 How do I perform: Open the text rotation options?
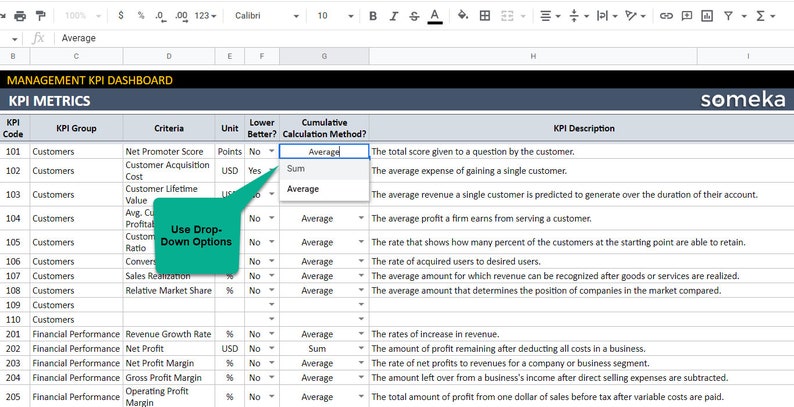(x=635, y=16)
